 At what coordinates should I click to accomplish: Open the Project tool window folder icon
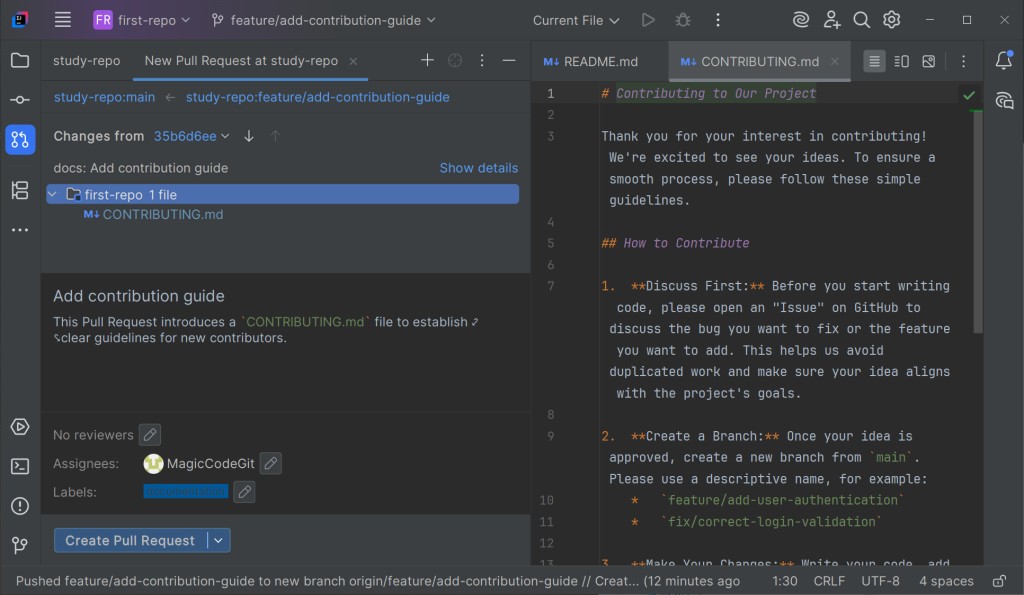click(x=20, y=61)
